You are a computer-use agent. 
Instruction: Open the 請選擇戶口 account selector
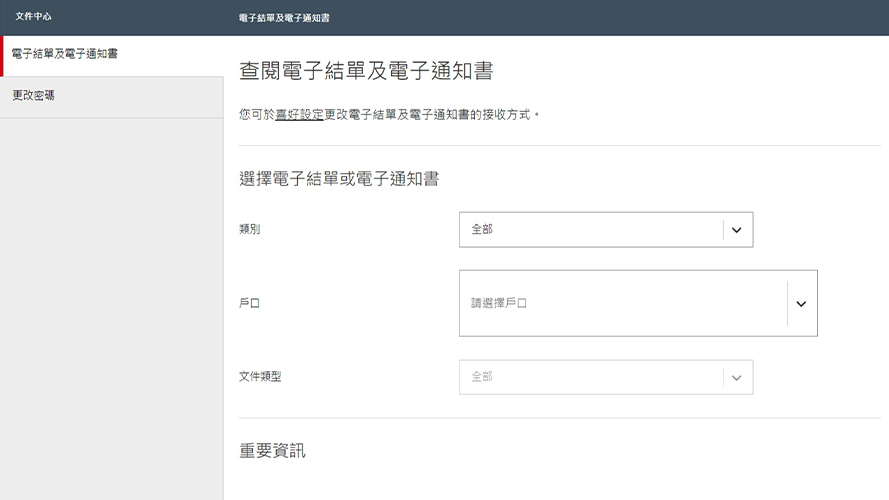(638, 303)
